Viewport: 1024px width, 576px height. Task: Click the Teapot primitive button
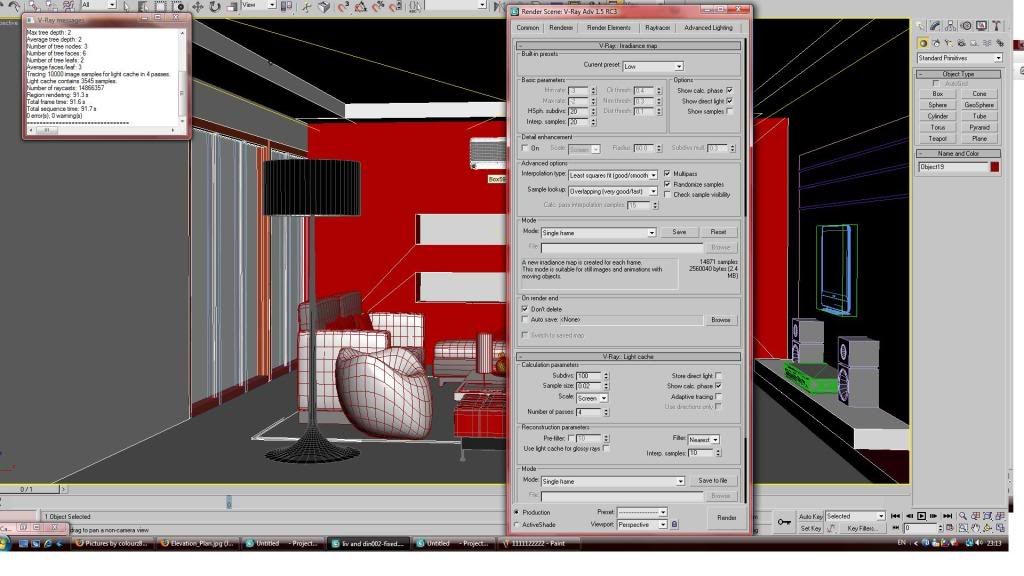[x=937, y=138]
